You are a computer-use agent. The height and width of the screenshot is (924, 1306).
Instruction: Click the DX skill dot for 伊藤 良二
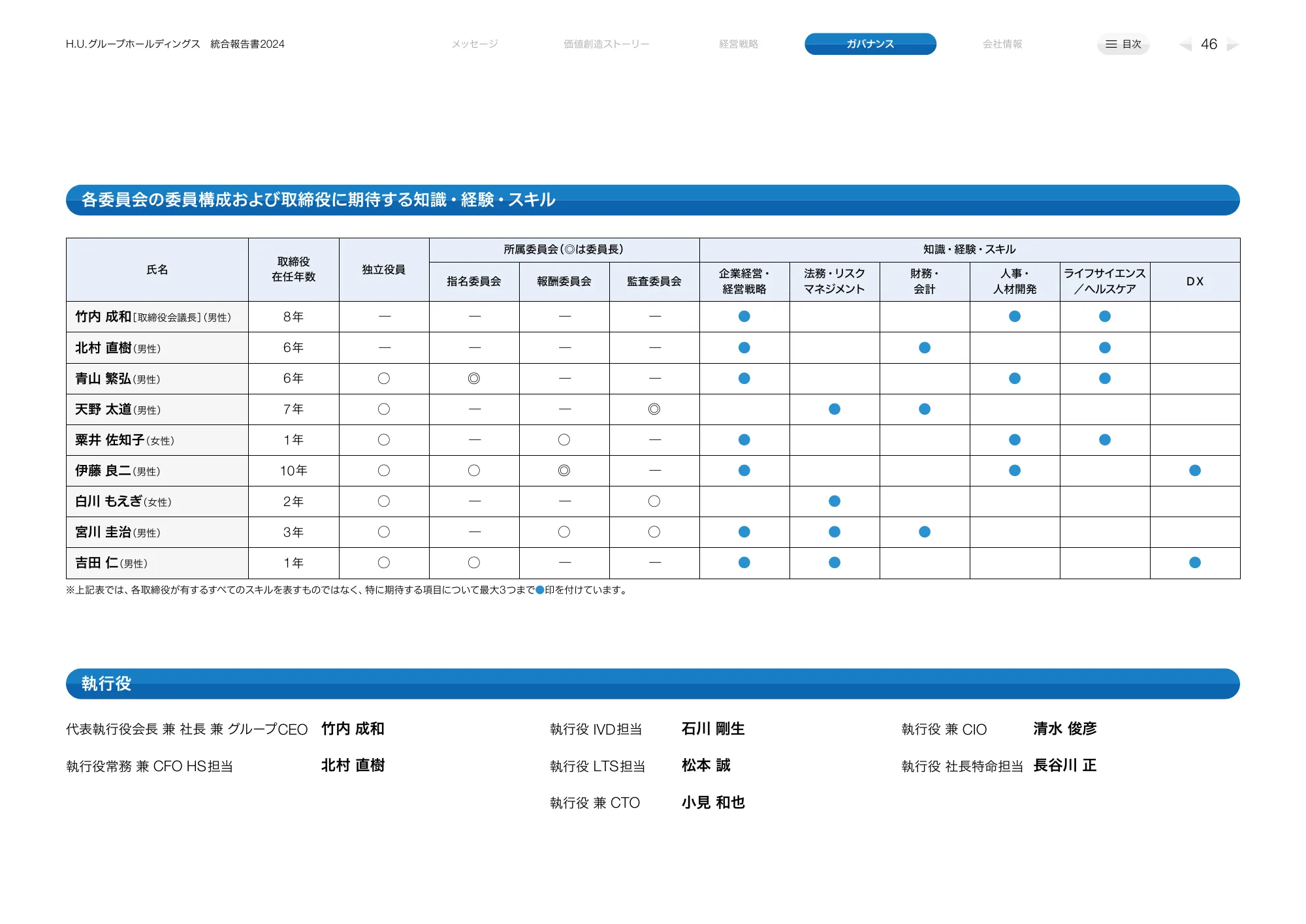[x=1194, y=470]
